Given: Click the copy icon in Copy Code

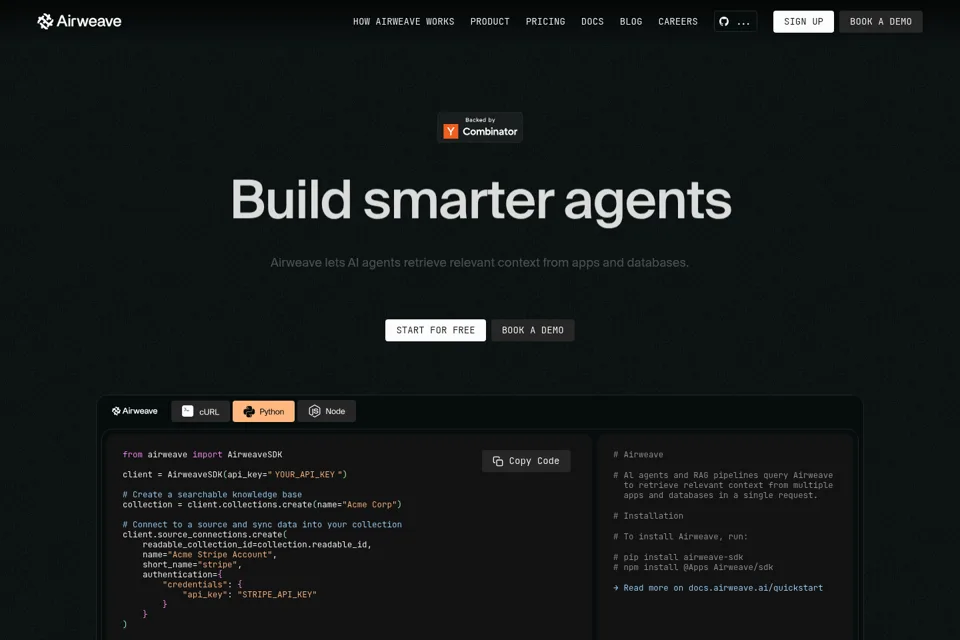Looking at the screenshot, I should (x=498, y=461).
